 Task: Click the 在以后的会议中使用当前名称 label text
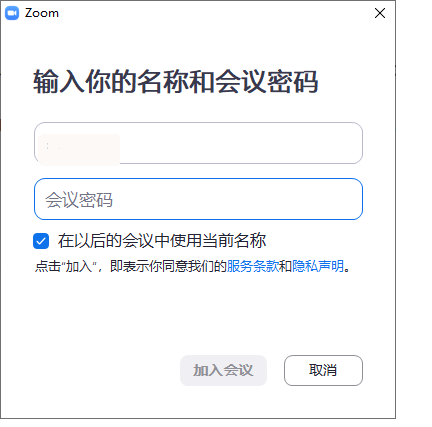click(x=162, y=241)
